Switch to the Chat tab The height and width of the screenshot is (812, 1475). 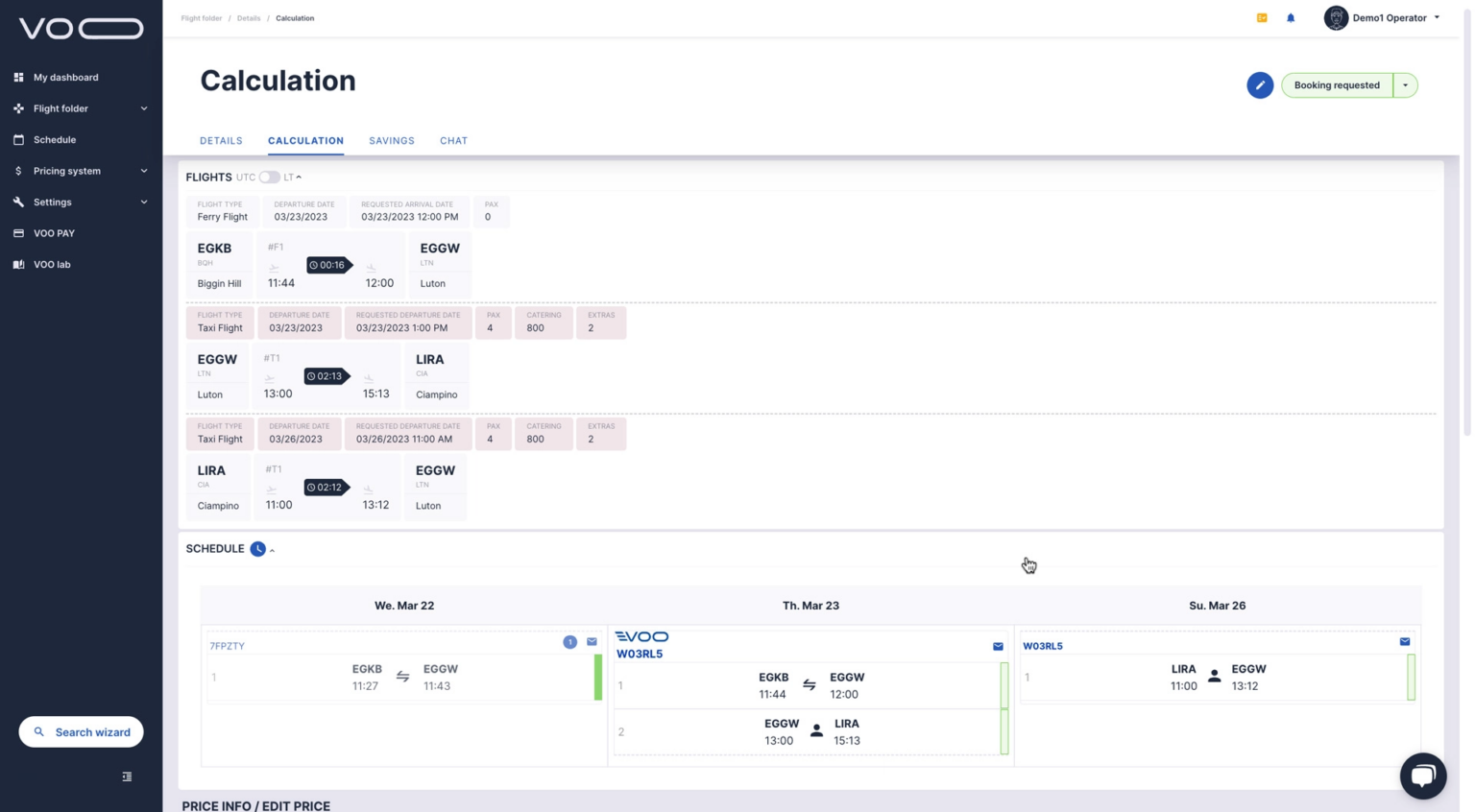453,141
